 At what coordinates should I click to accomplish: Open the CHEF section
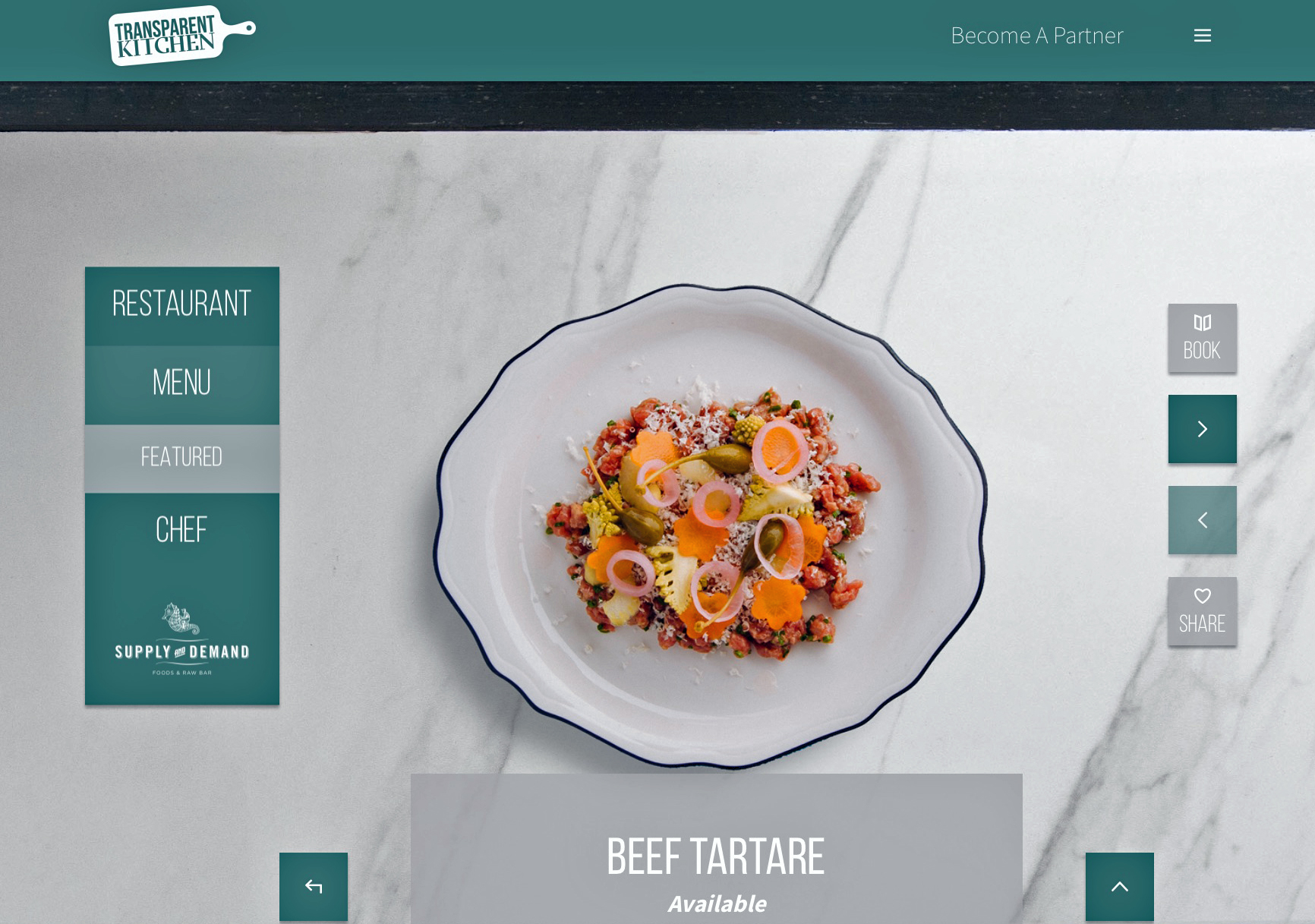[x=182, y=530]
